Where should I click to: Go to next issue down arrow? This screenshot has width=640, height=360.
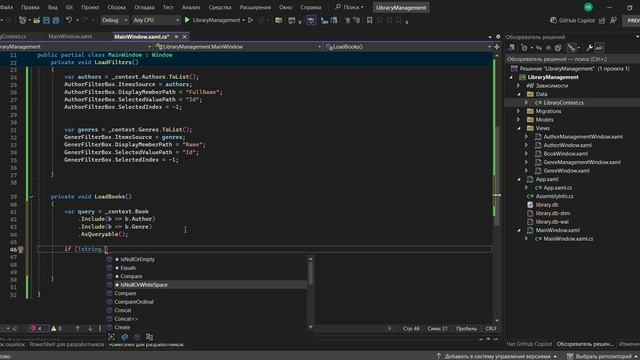90,328
